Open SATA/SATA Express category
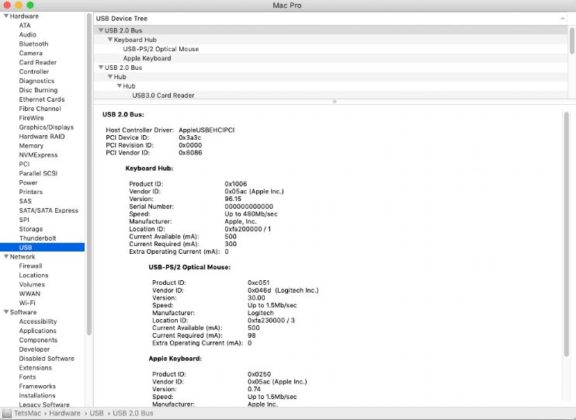This screenshot has width=576, height=420. pos(48,210)
